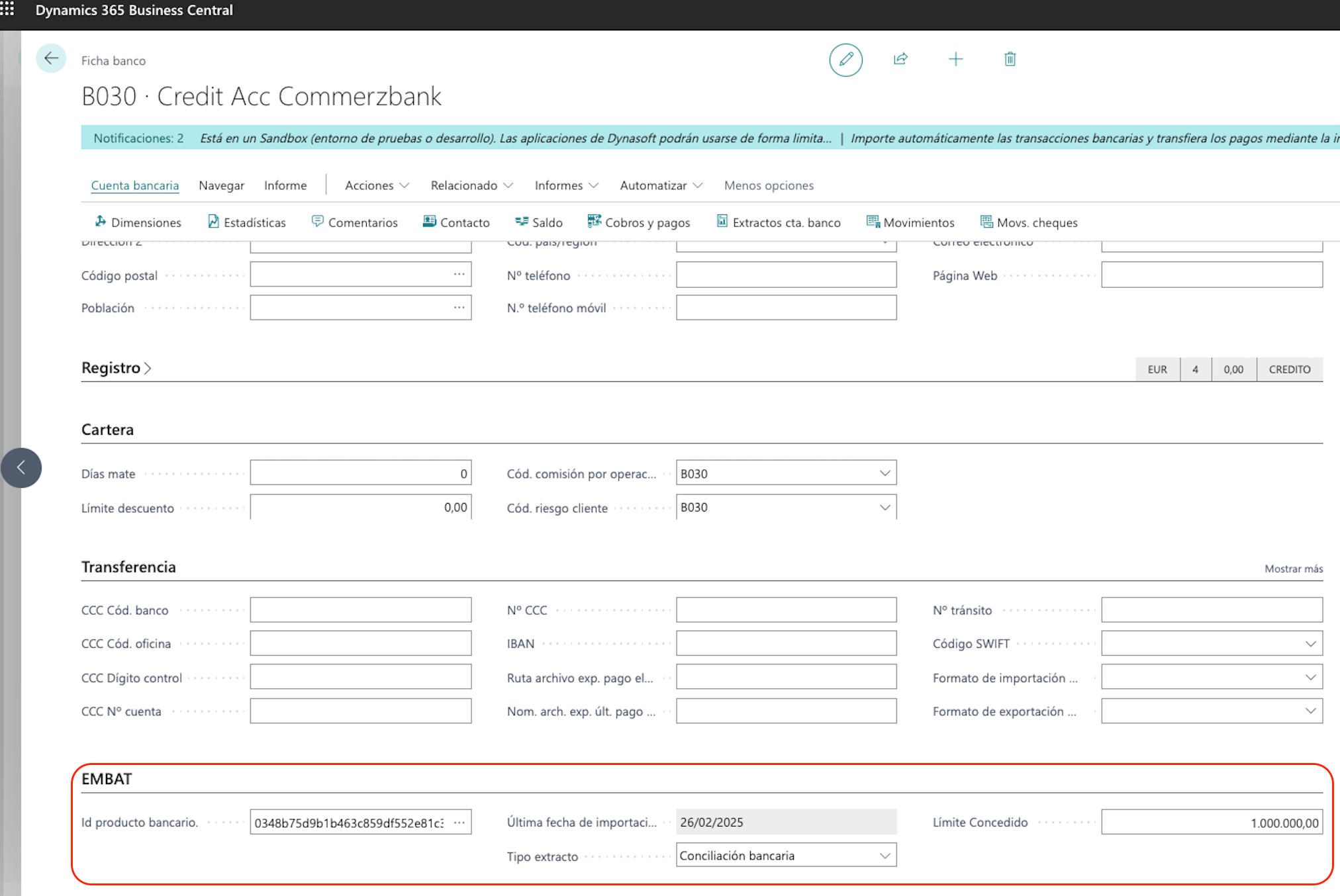Open Movs. cheques action
The height and width of the screenshot is (896, 1340).
pyautogui.click(x=1029, y=222)
